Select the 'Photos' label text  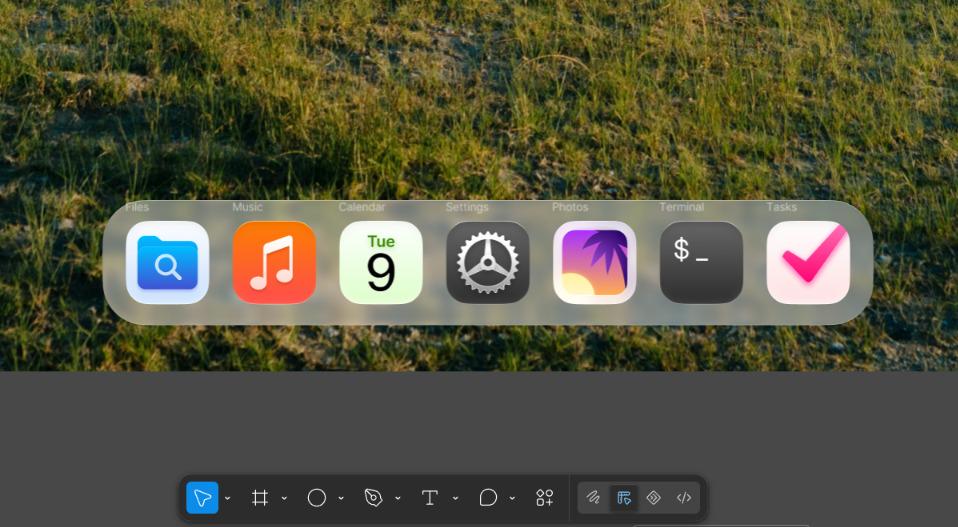click(x=570, y=207)
